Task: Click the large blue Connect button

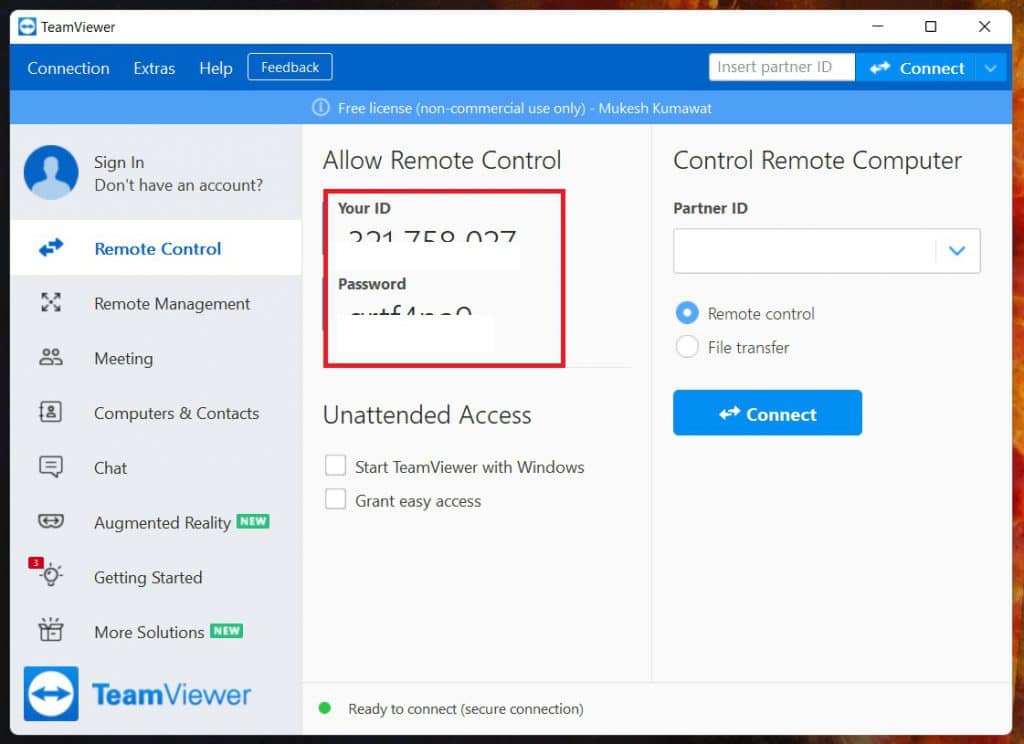Action: [767, 413]
